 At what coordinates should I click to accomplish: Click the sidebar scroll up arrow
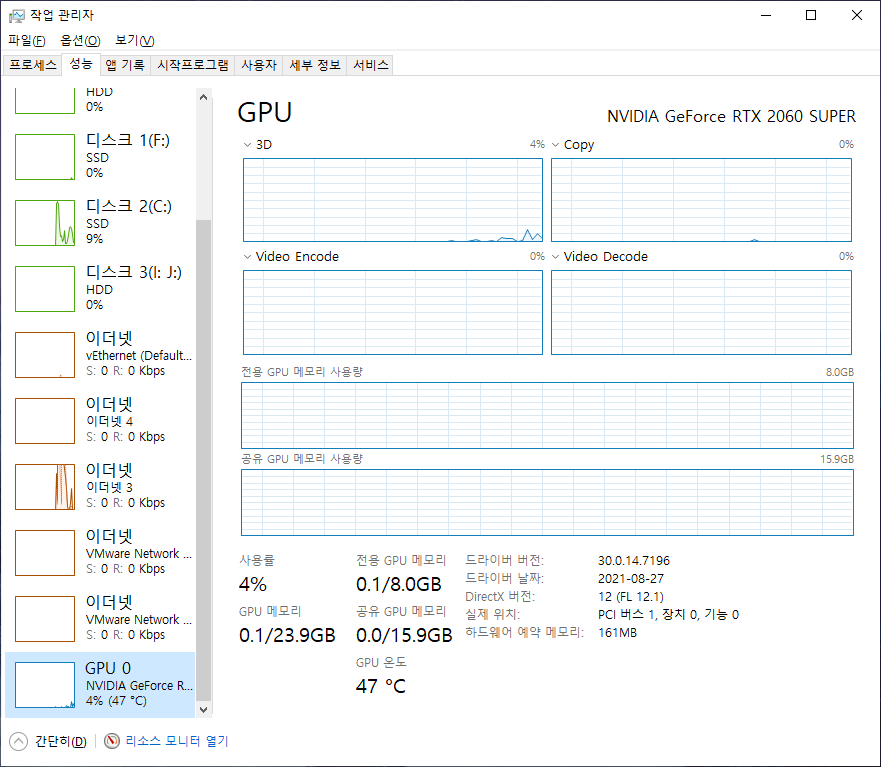tap(203, 97)
